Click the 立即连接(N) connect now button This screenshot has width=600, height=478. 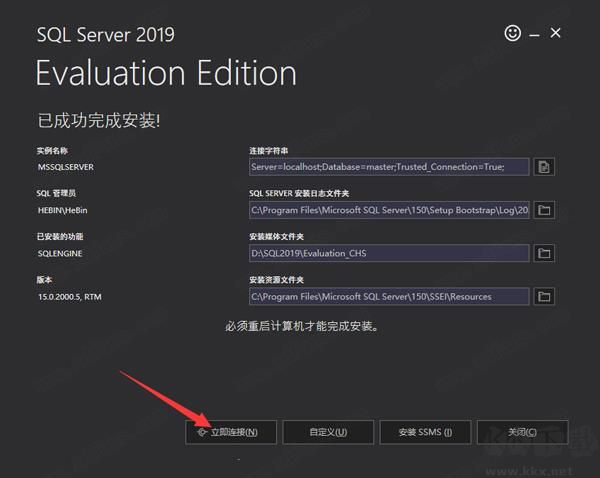pyautogui.click(x=231, y=432)
